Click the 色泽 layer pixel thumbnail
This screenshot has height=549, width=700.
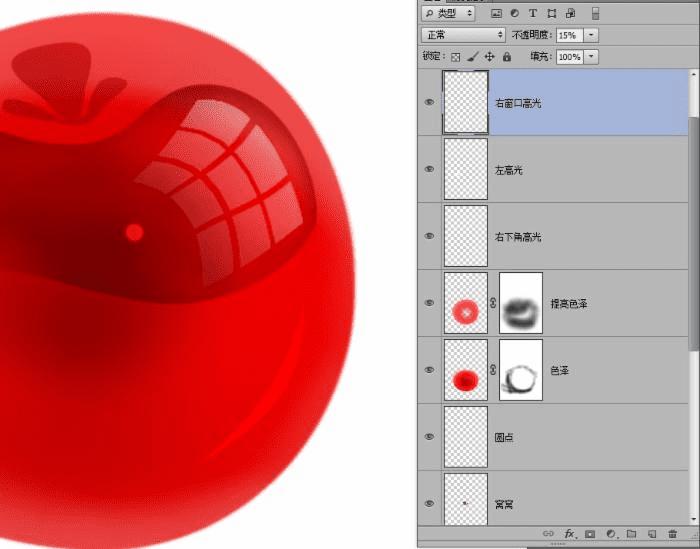[x=466, y=370]
